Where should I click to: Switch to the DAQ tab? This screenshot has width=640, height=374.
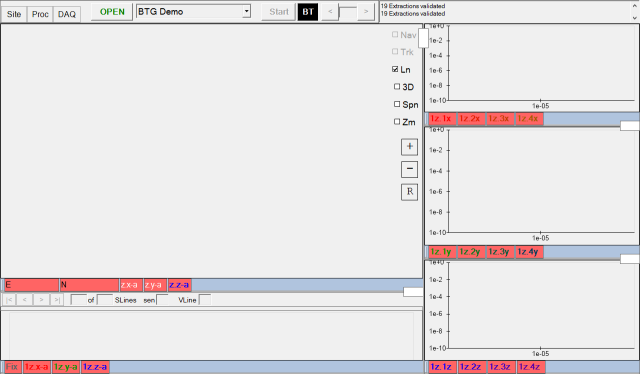coord(67,14)
